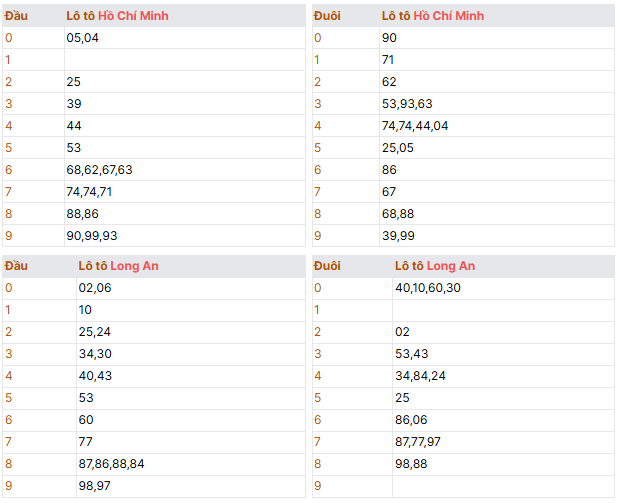Click the 86,06 cell in Long An Đuôi table
Screen dimensions: 620x503
coord(503,420)
